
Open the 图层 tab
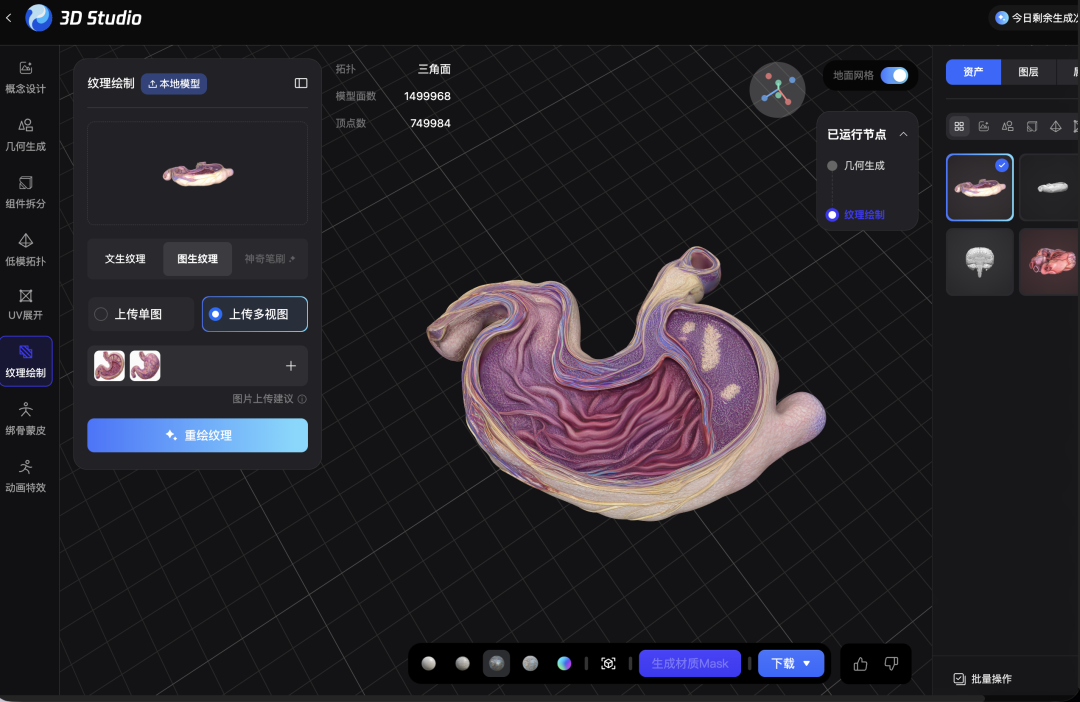tap(1028, 72)
